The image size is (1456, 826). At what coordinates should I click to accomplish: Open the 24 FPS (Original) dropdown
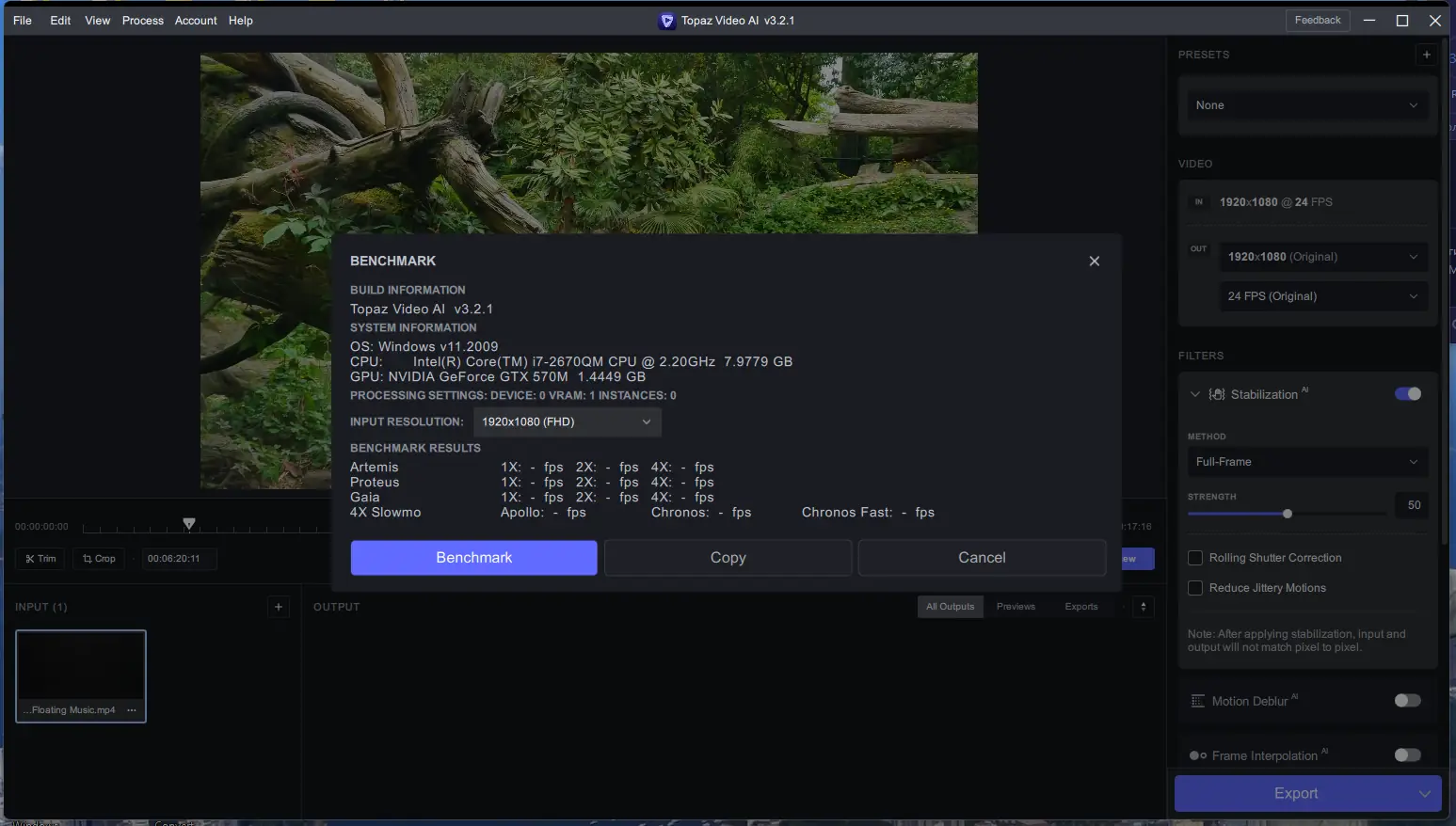click(x=1323, y=296)
